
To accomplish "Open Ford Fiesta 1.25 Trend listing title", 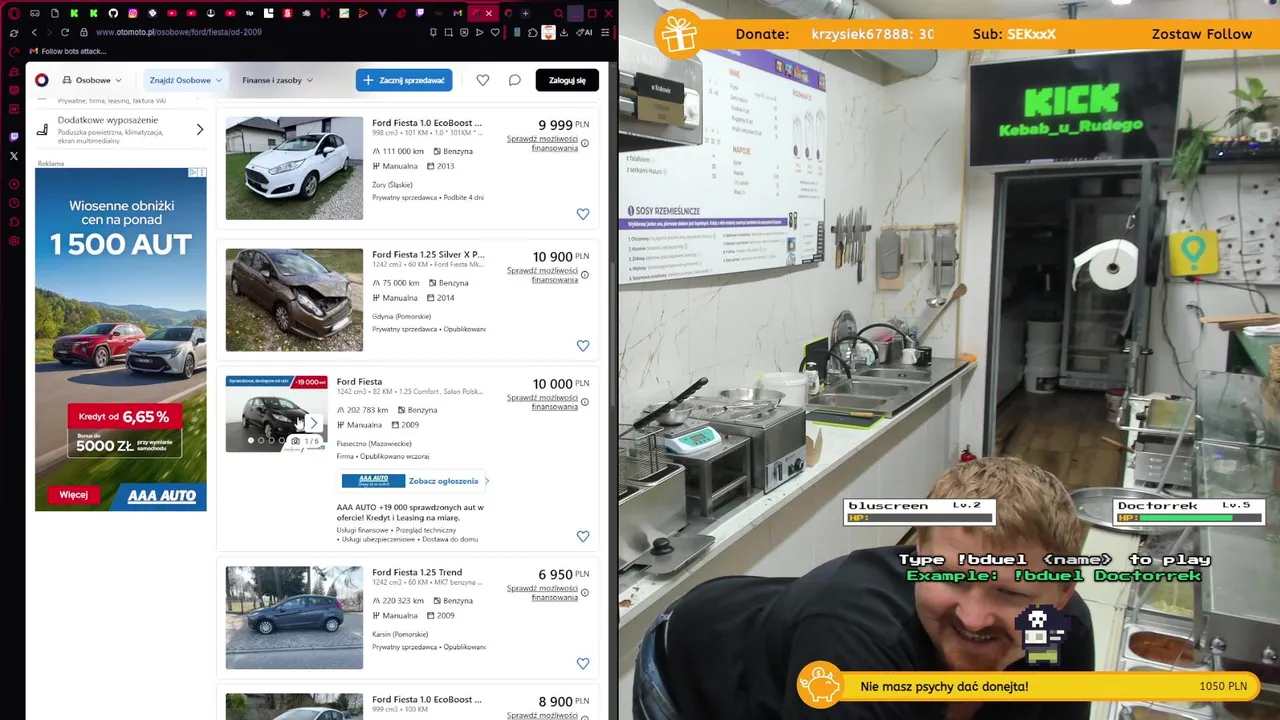I will click(417, 573).
